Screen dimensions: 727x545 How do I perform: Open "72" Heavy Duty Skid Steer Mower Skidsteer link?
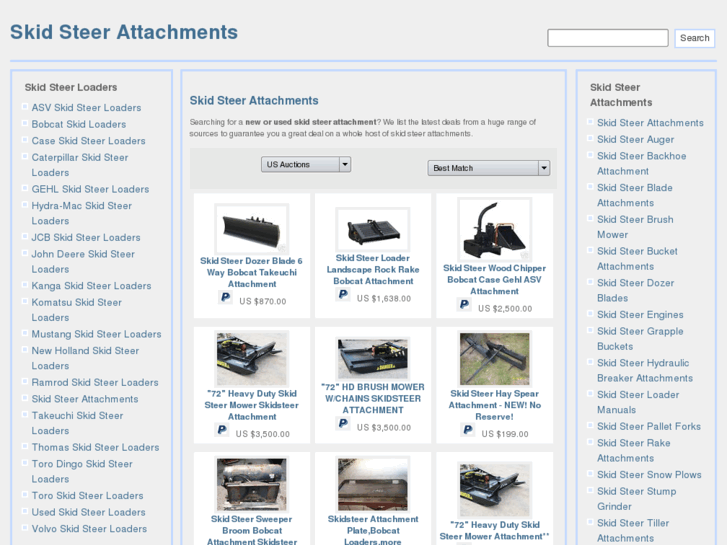pos(252,405)
